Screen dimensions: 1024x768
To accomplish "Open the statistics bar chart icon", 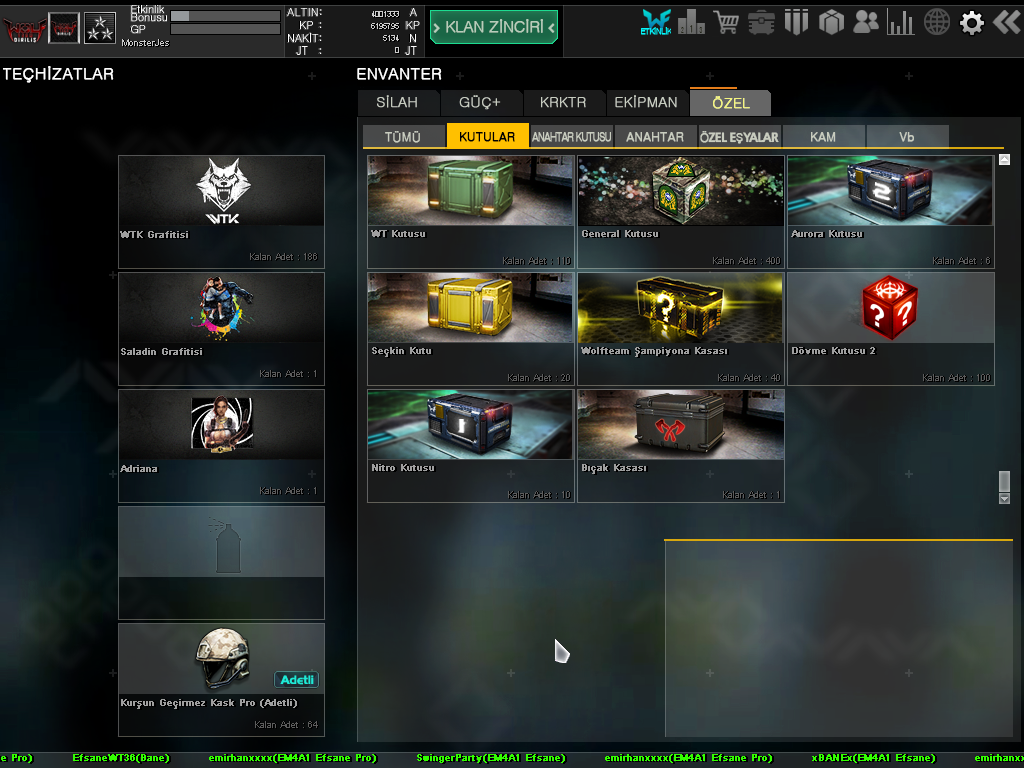I will (901, 23).
